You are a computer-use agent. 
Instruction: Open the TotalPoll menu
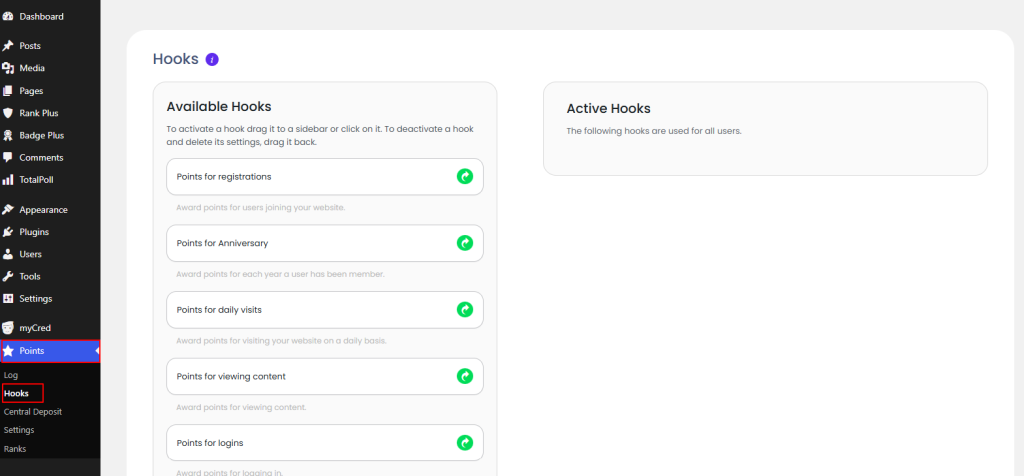(38, 179)
